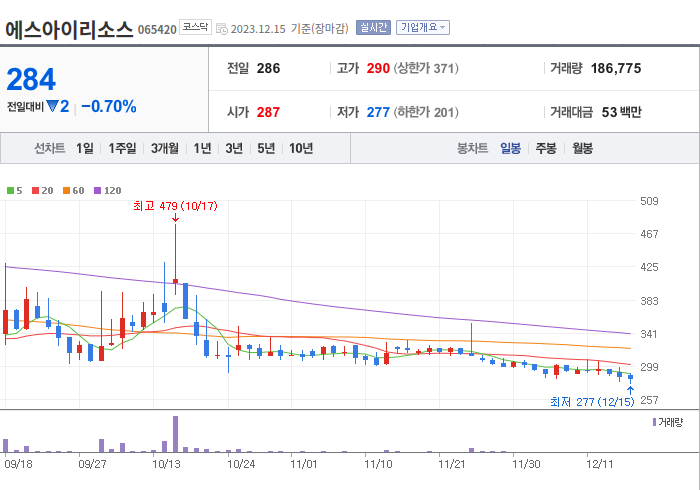Click the 실시간 button
The height and width of the screenshot is (490, 700).
point(373,28)
